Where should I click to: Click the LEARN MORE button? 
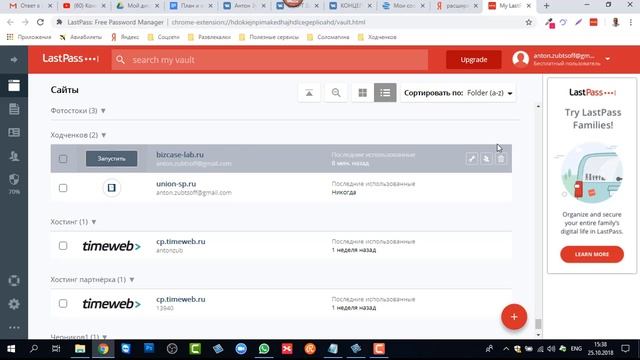592,254
